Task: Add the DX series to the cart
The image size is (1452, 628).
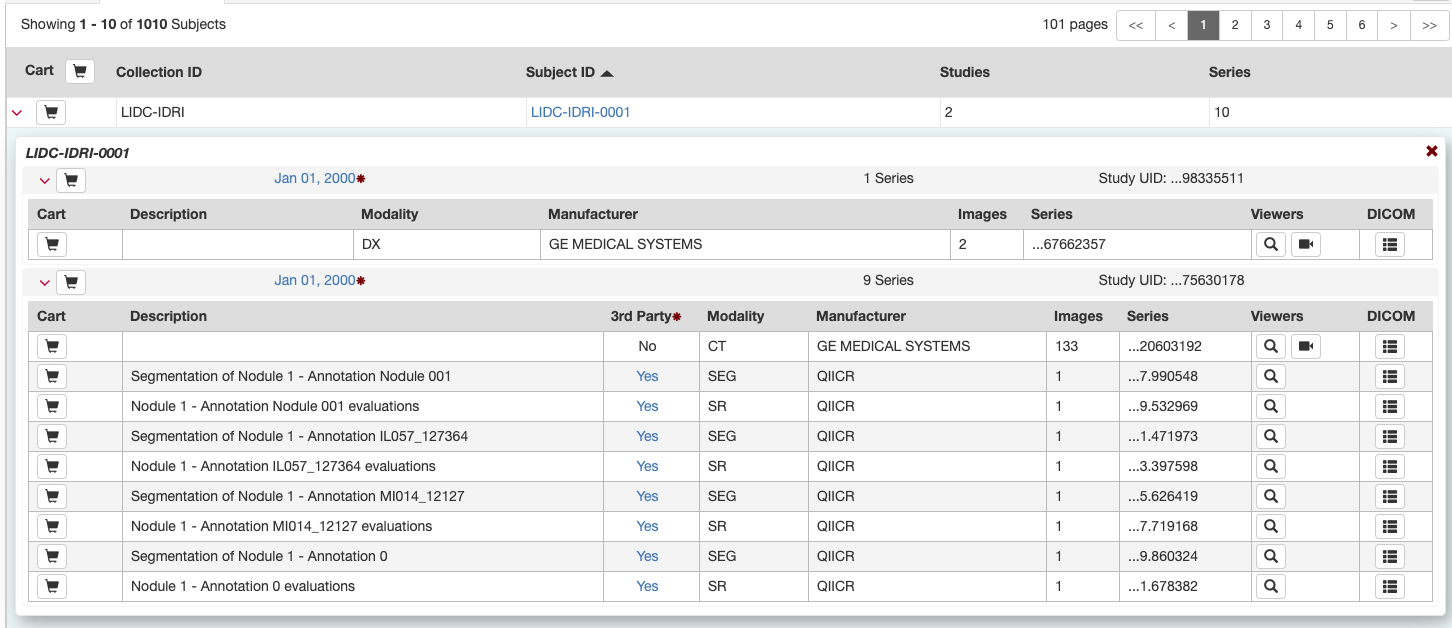Action: 51,243
